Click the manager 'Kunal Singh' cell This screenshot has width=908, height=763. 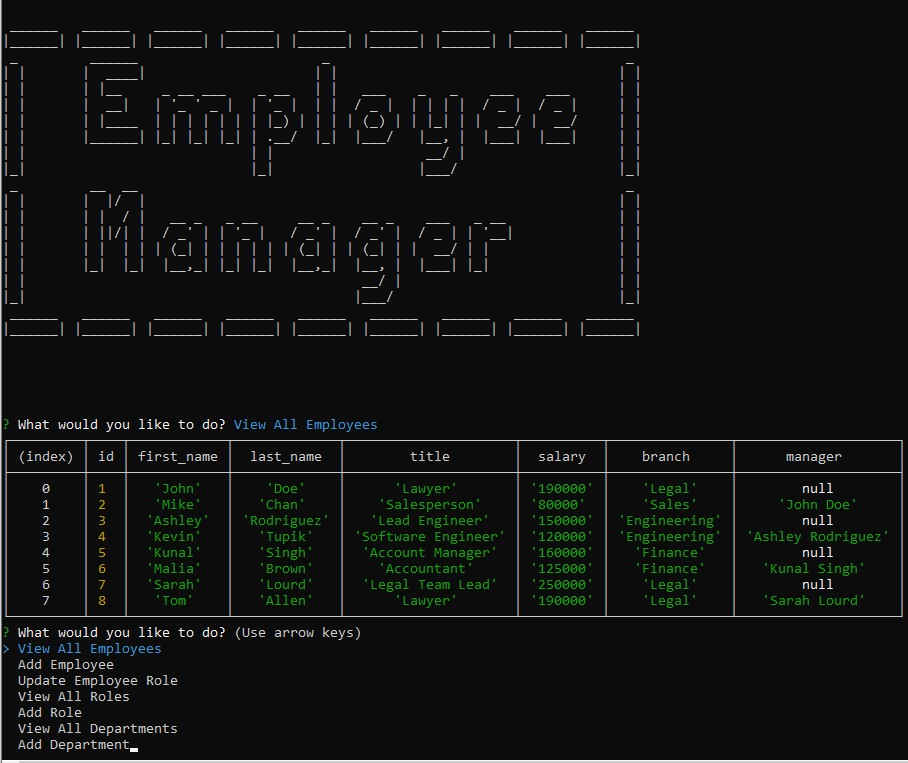(x=814, y=569)
